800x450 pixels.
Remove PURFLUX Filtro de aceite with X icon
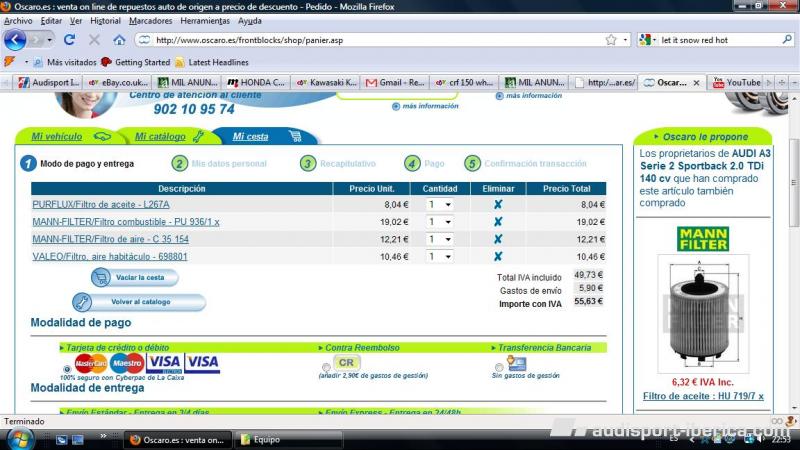[498, 204]
